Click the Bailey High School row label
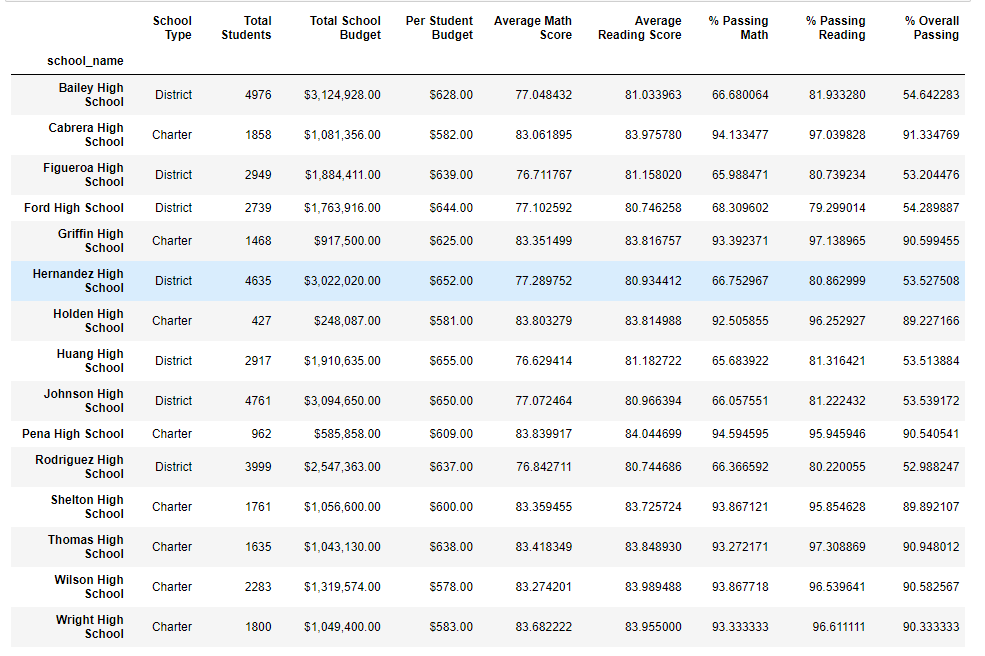Viewport: 985px width, 656px height. 91,95
